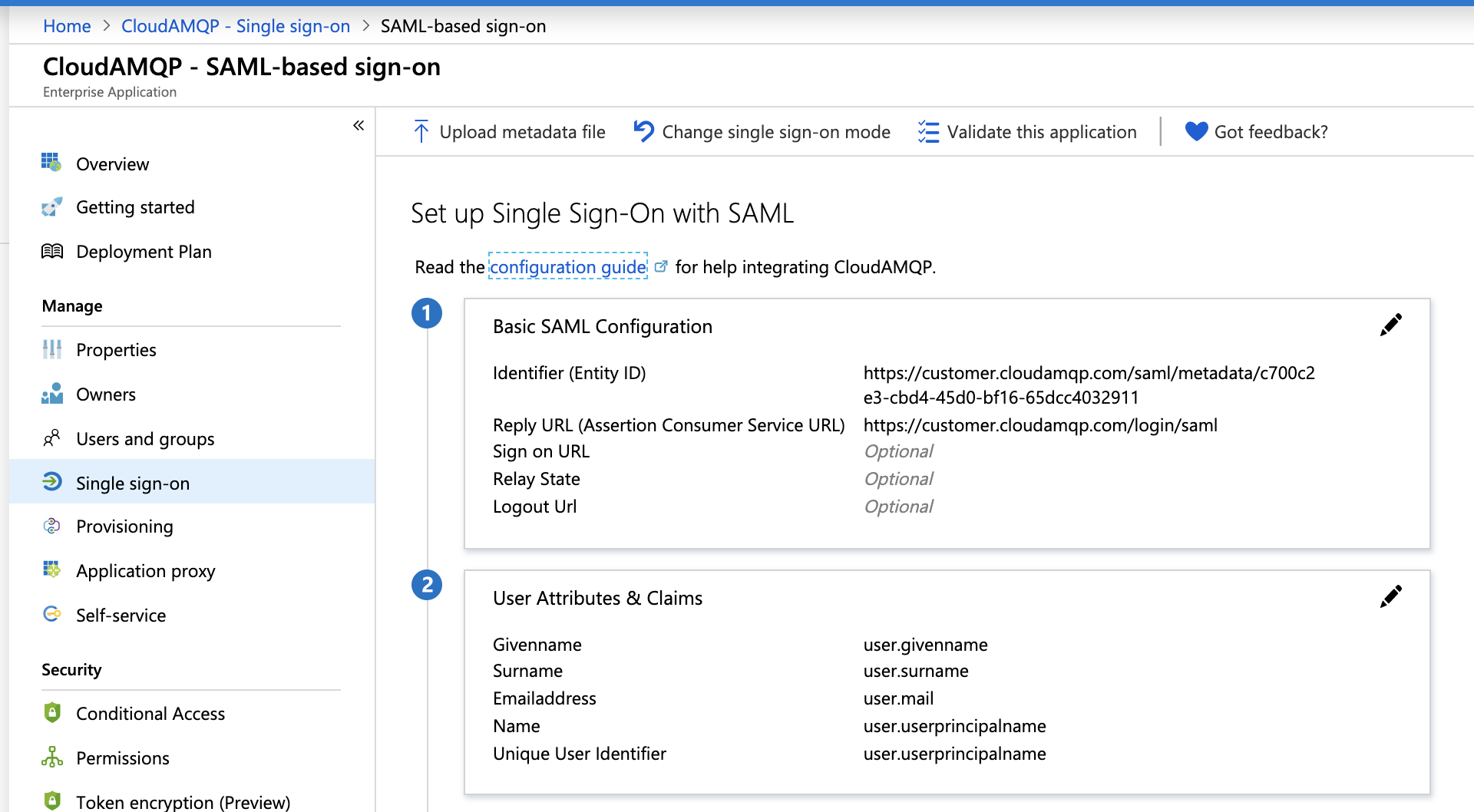Click the Optional value for Logout Url

(x=898, y=507)
